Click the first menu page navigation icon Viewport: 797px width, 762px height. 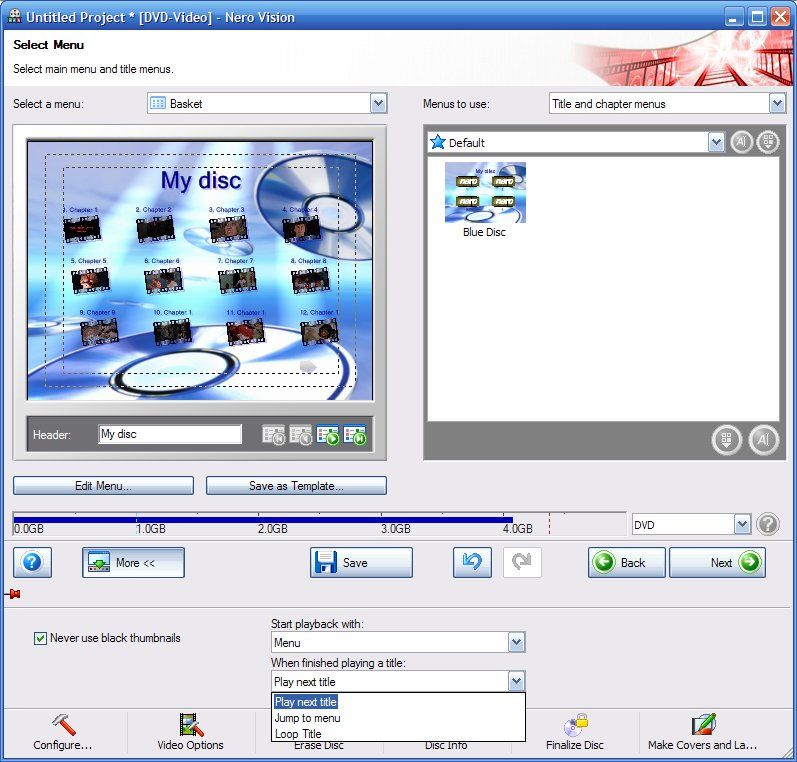273,435
